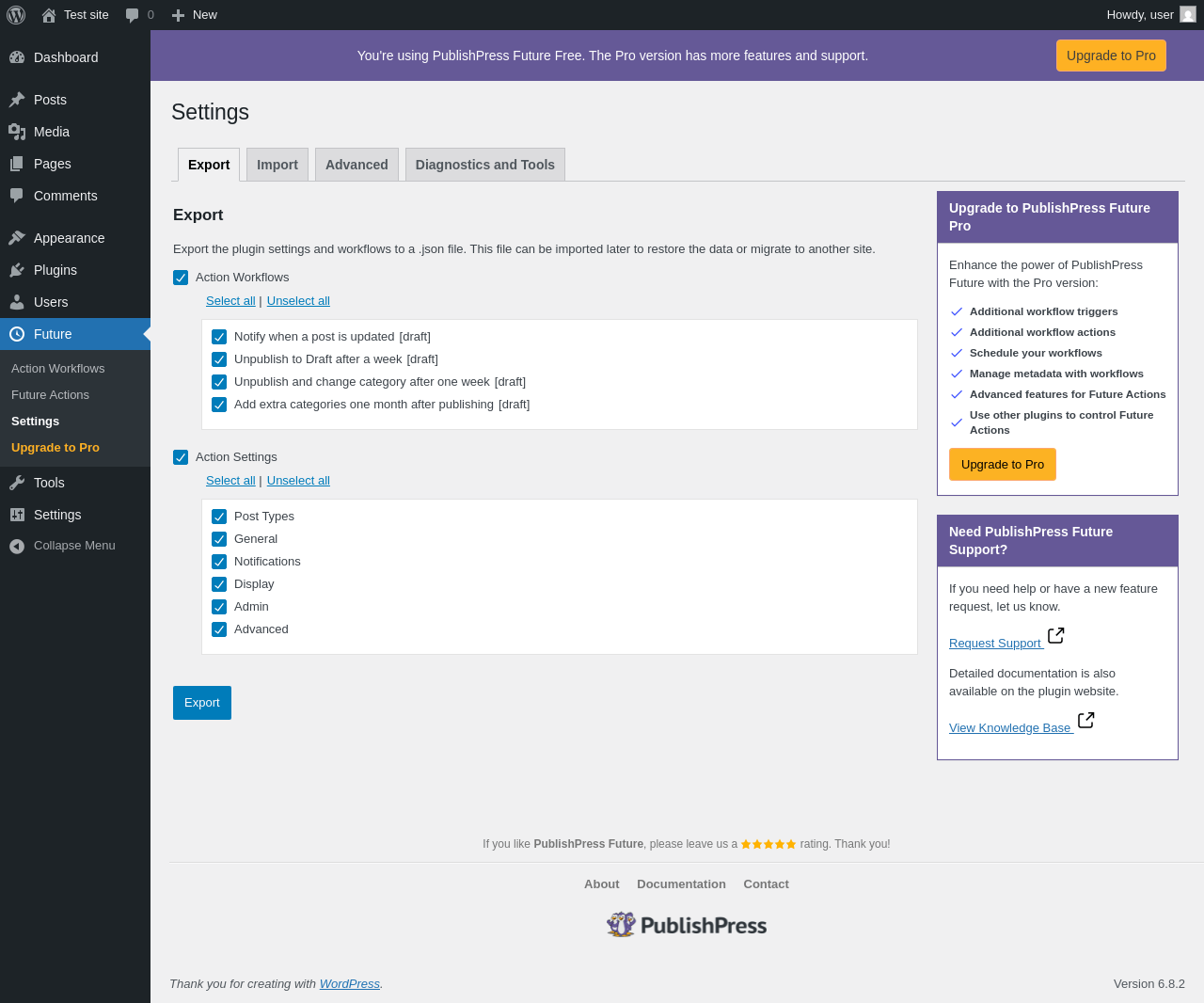Click Upgrade to Pro button in sidebar box

click(1003, 465)
